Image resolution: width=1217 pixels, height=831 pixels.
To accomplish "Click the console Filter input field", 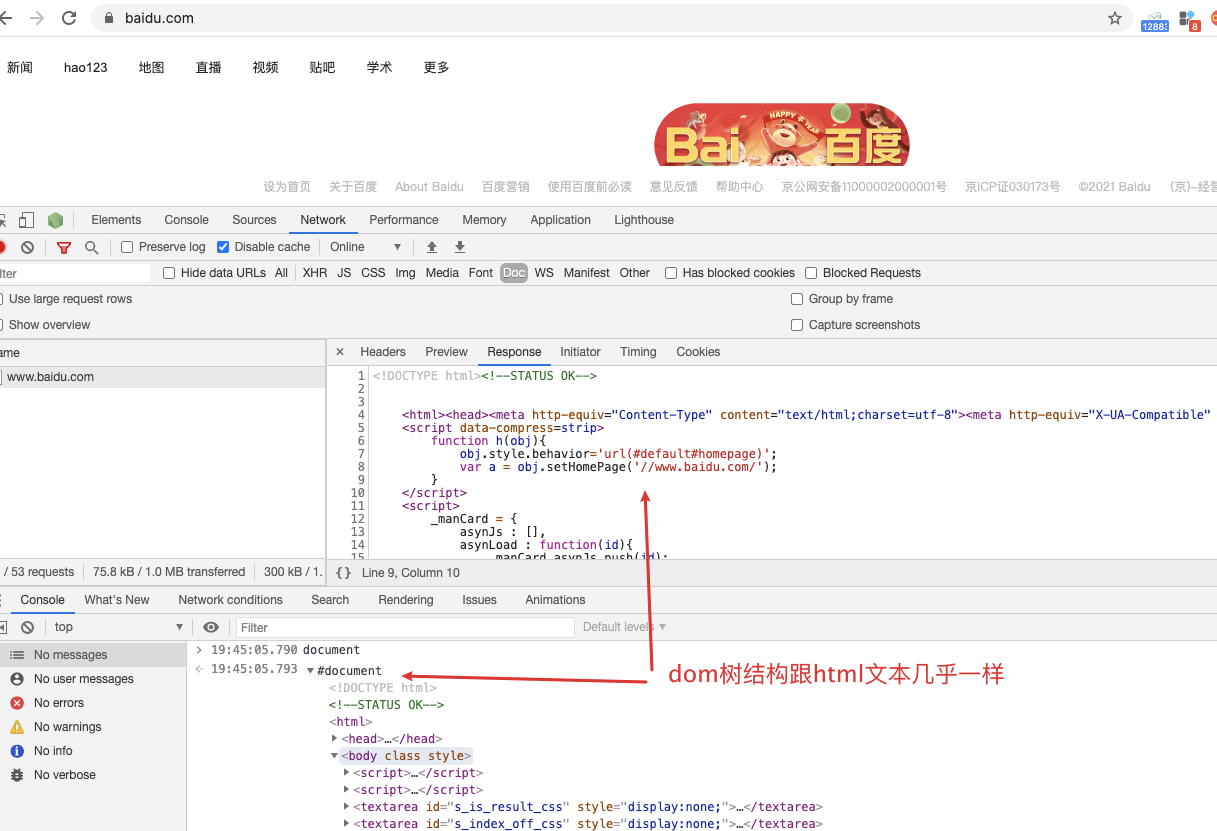I will coord(406,627).
